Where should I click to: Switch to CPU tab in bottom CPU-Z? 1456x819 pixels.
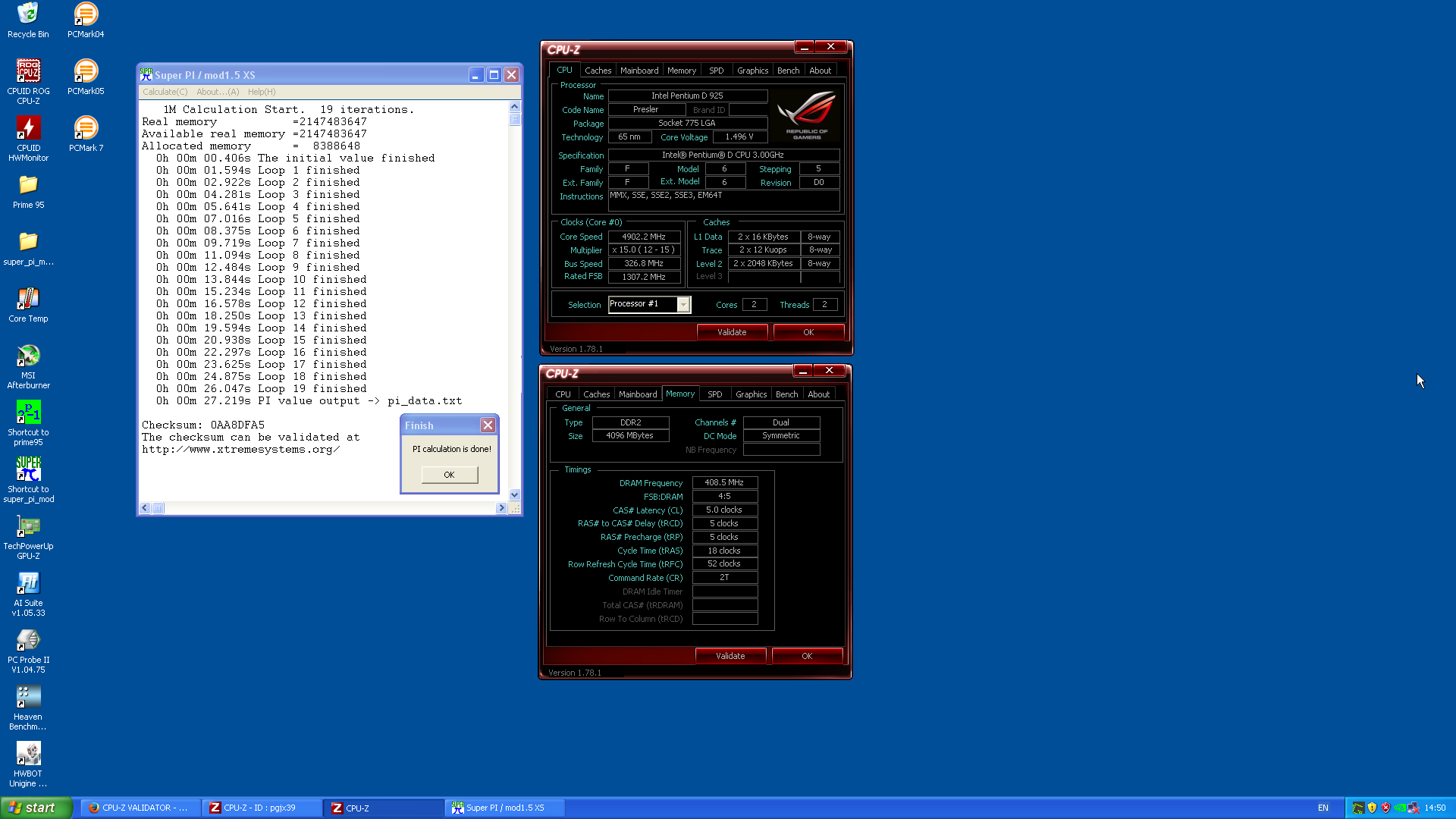coord(563,394)
